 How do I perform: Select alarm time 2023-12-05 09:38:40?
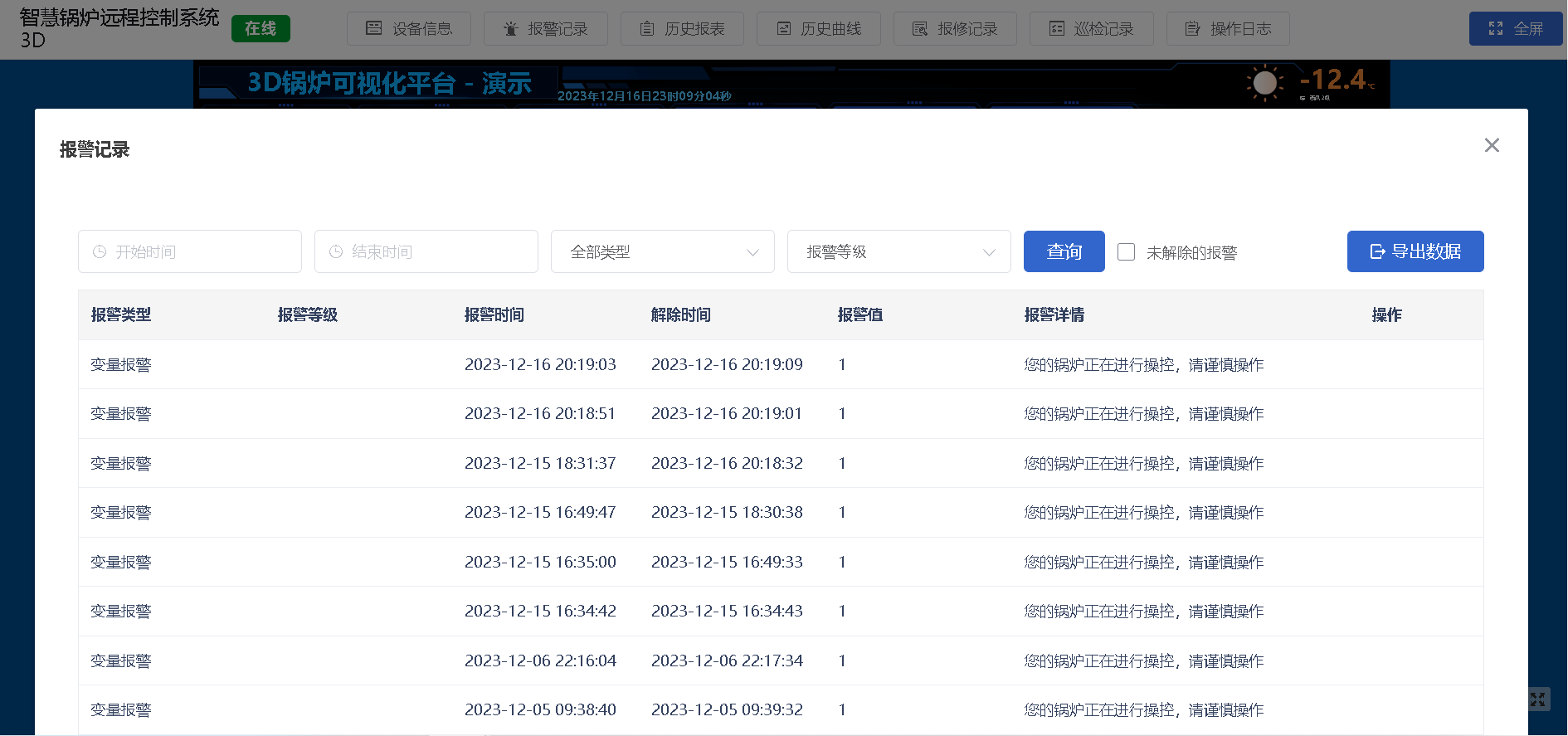pos(540,710)
